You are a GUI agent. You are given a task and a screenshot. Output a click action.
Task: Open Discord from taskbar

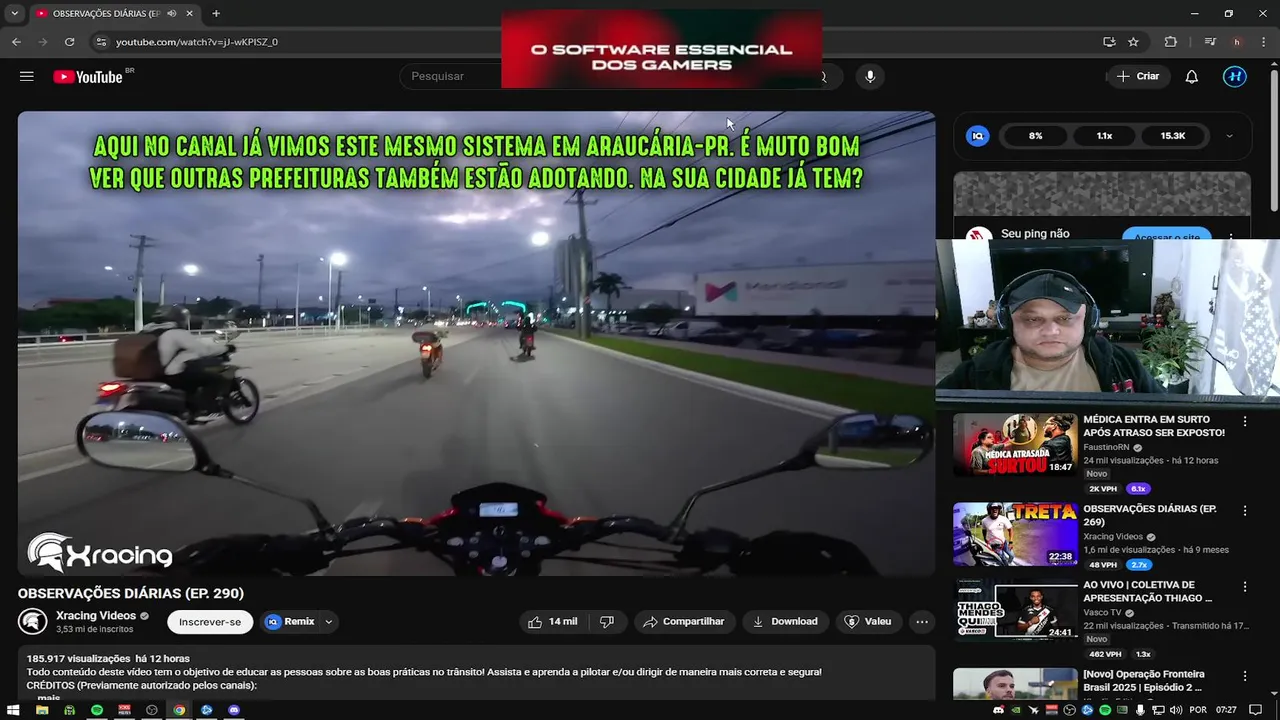click(x=234, y=710)
